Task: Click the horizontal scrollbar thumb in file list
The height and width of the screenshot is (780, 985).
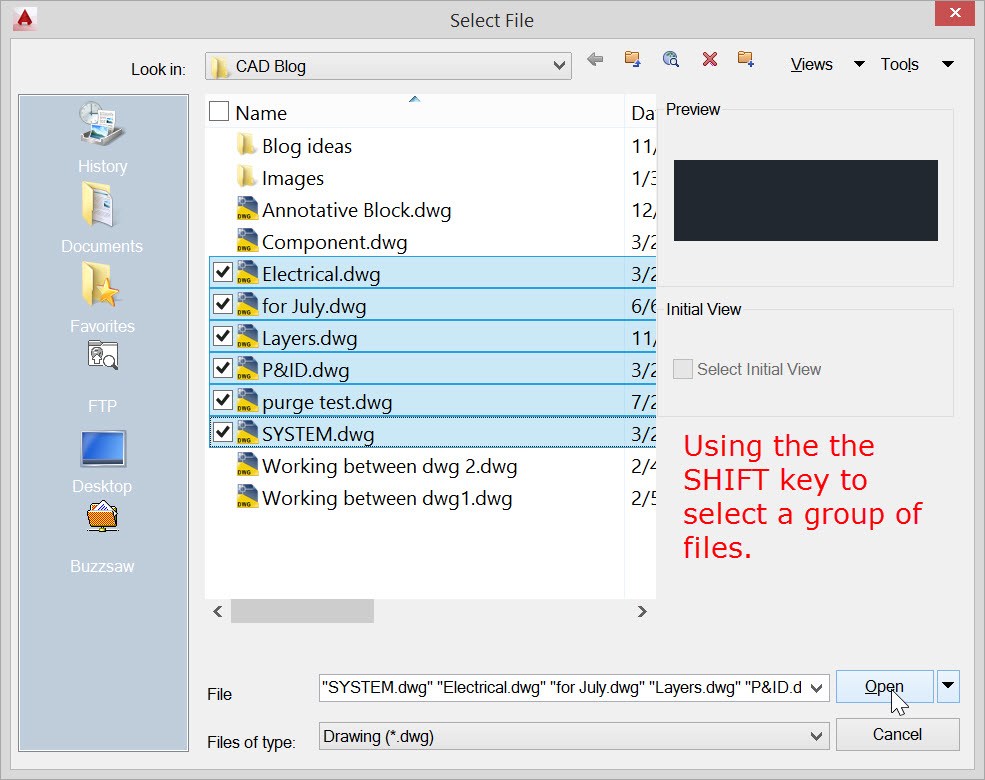Action: (302, 611)
